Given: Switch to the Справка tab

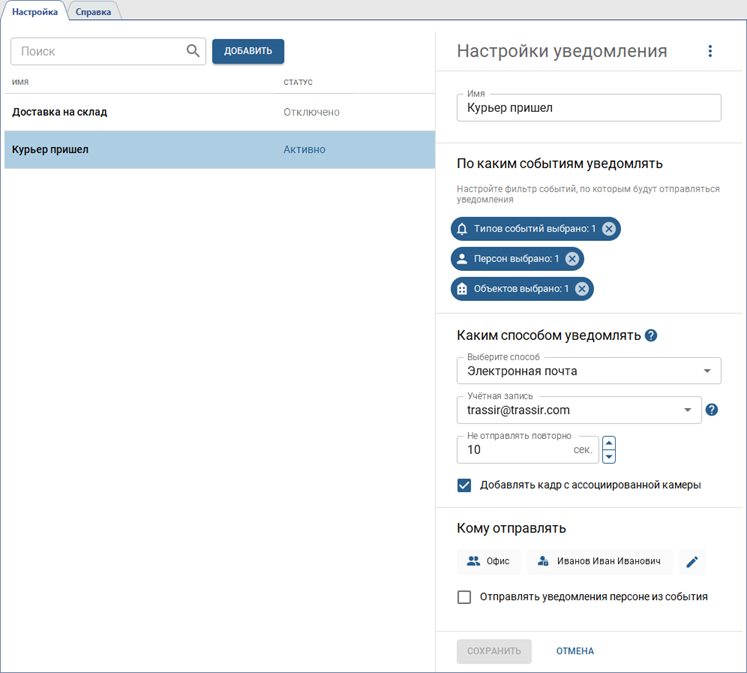Looking at the screenshot, I should [x=93, y=11].
